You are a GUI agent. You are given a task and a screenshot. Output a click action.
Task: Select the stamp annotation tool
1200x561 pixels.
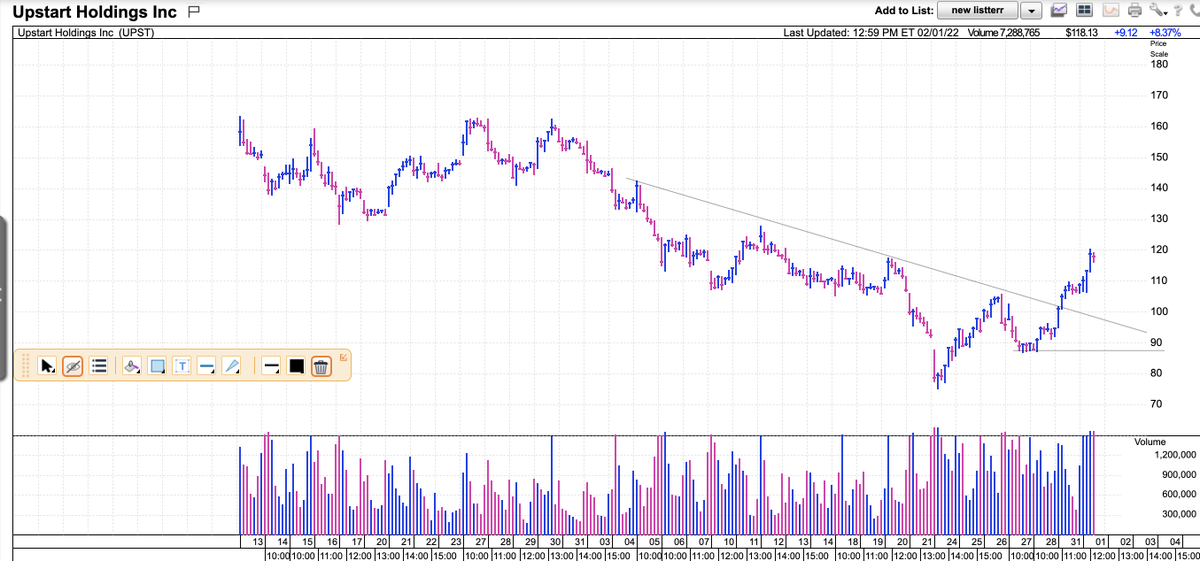tap(132, 366)
